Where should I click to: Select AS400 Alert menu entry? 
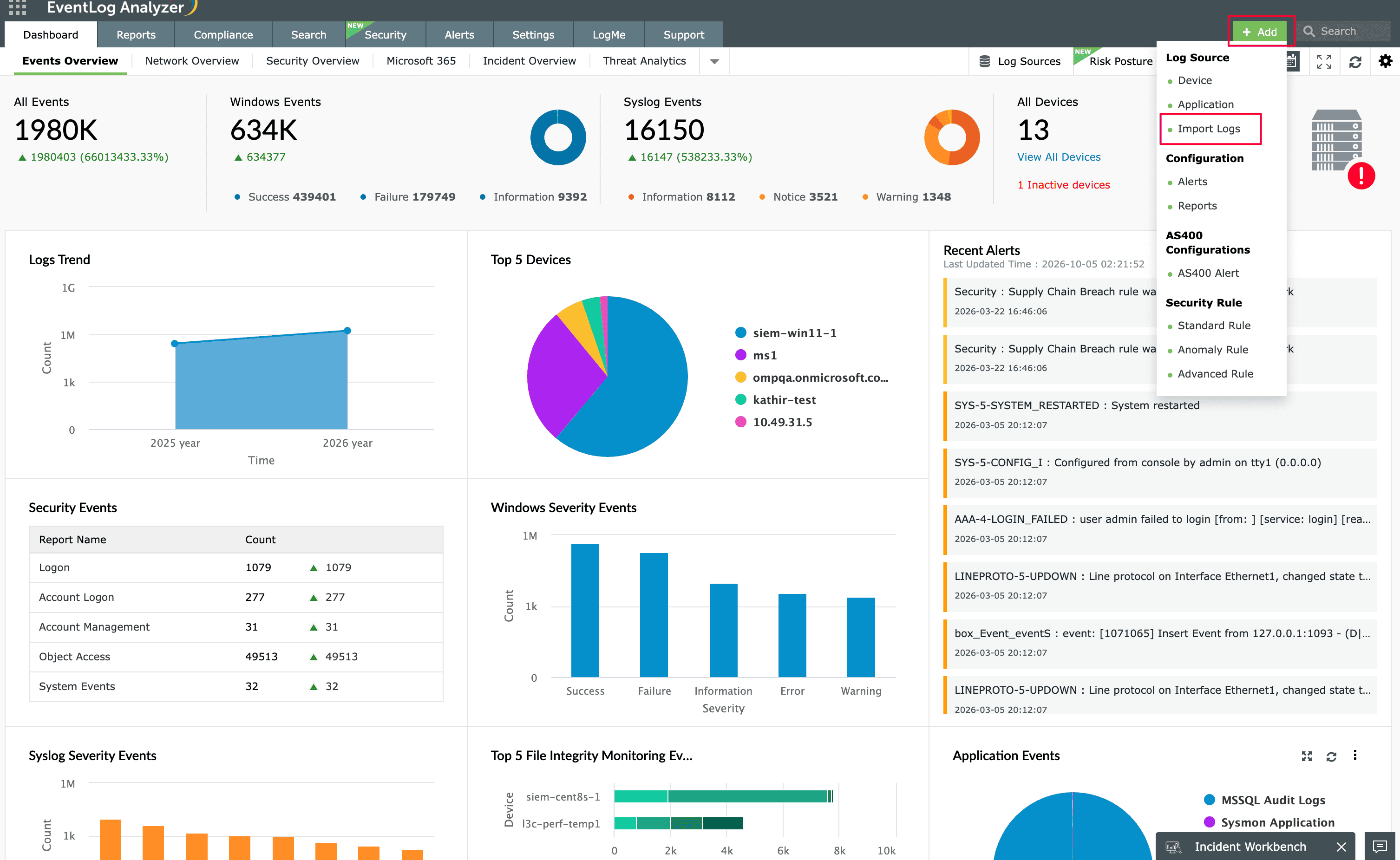pos(1208,273)
